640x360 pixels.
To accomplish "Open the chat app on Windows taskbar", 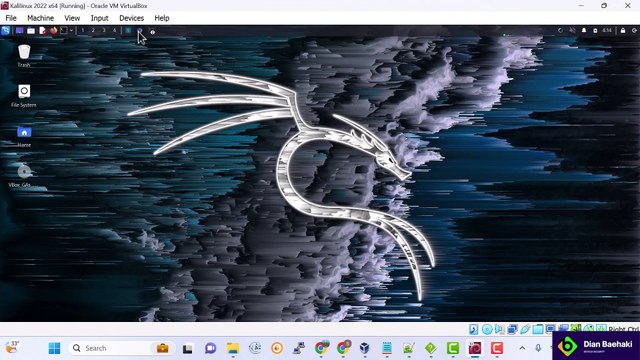I will pyautogui.click(x=211, y=348).
